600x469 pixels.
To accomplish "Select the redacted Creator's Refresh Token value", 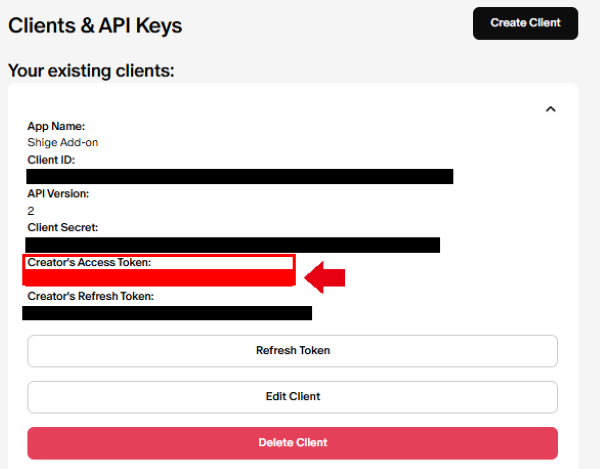I will pyautogui.click(x=167, y=313).
